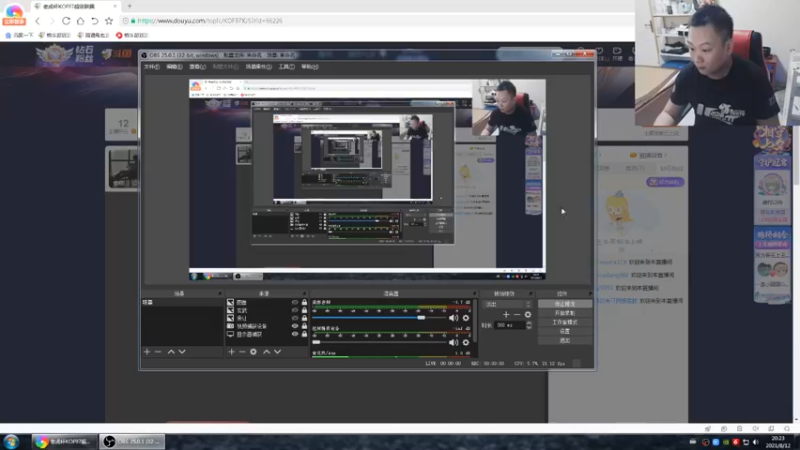Hide the 显示器捕获 source via eye
The image size is (800, 450).
[x=295, y=334]
